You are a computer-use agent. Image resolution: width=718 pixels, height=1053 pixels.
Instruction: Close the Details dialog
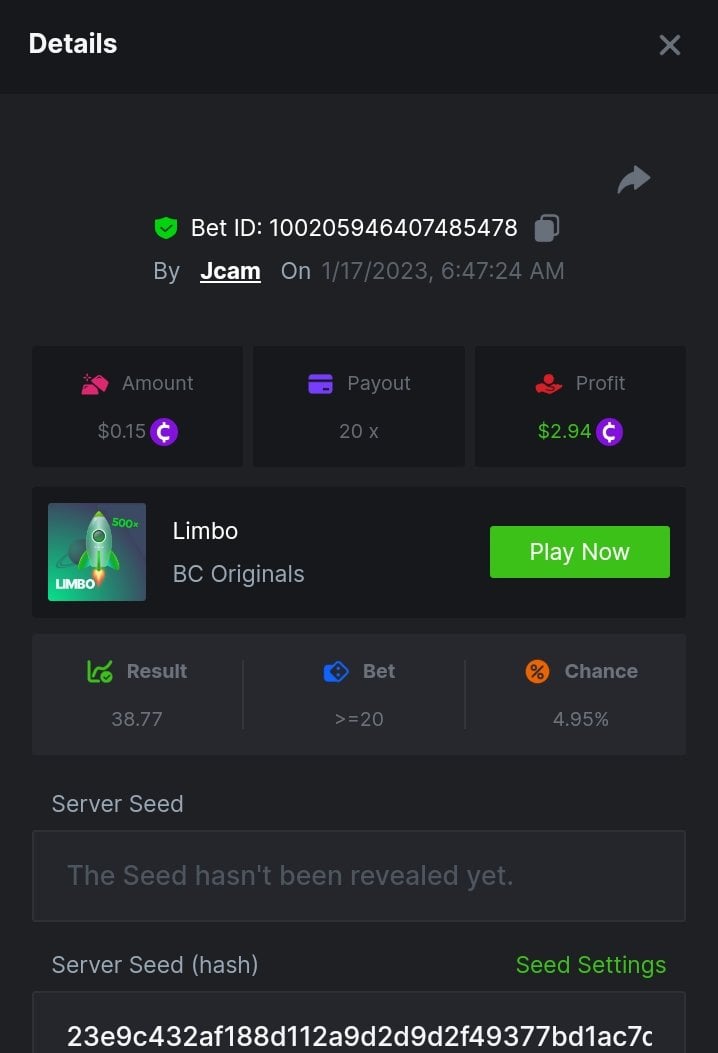click(669, 45)
